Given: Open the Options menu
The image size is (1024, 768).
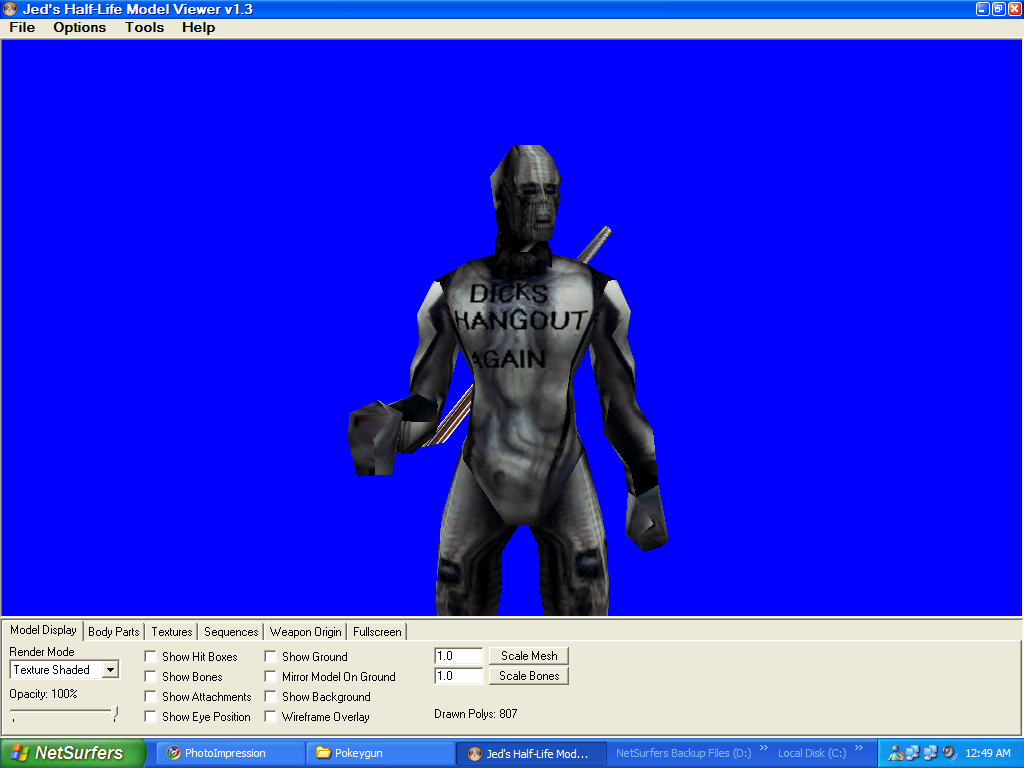Looking at the screenshot, I should [x=80, y=27].
